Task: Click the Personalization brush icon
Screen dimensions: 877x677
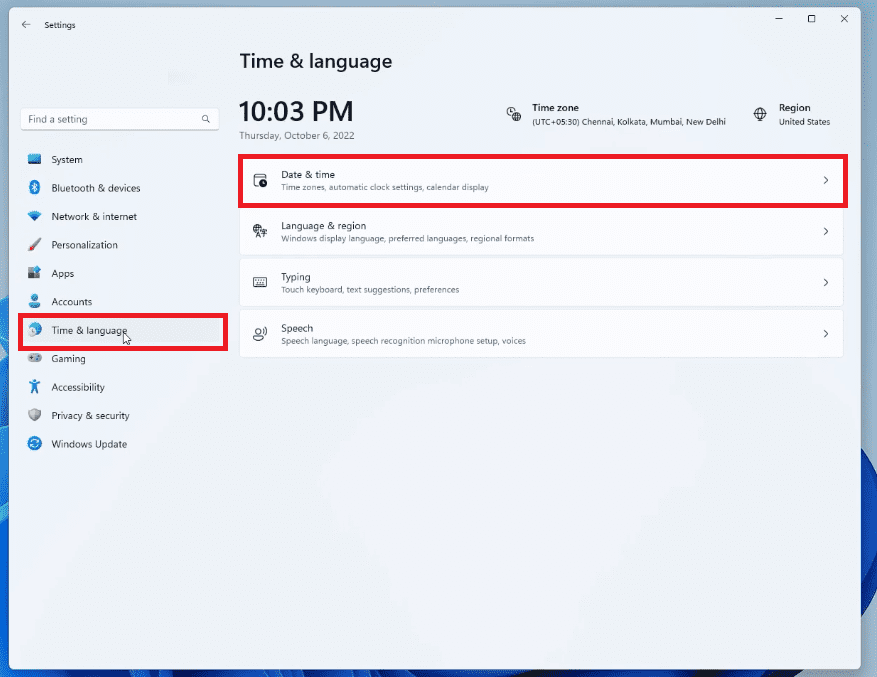Action: click(35, 244)
